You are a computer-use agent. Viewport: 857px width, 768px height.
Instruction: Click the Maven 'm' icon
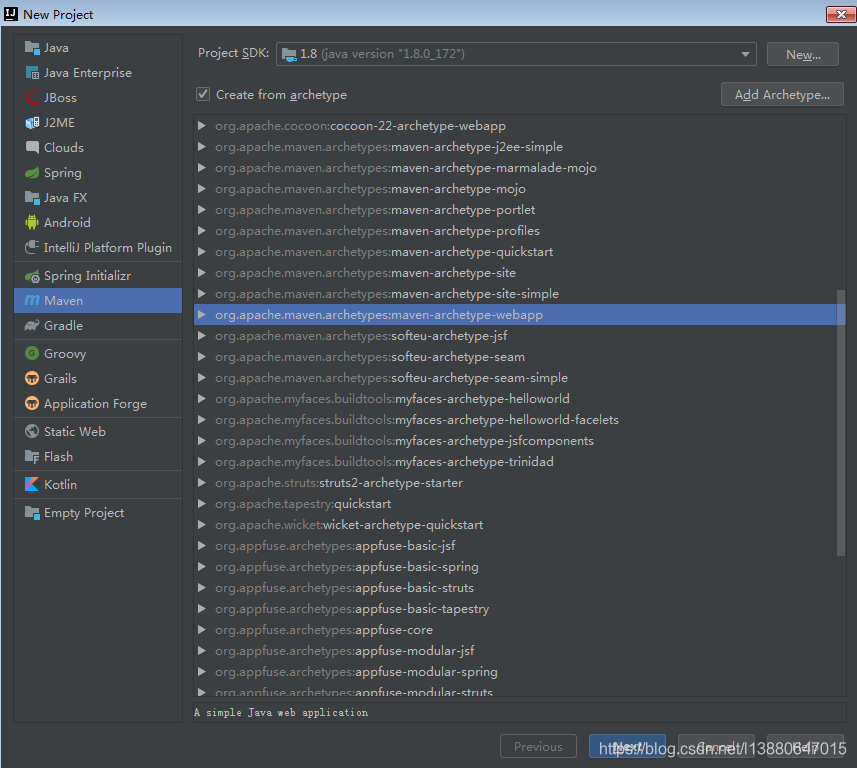(x=32, y=301)
